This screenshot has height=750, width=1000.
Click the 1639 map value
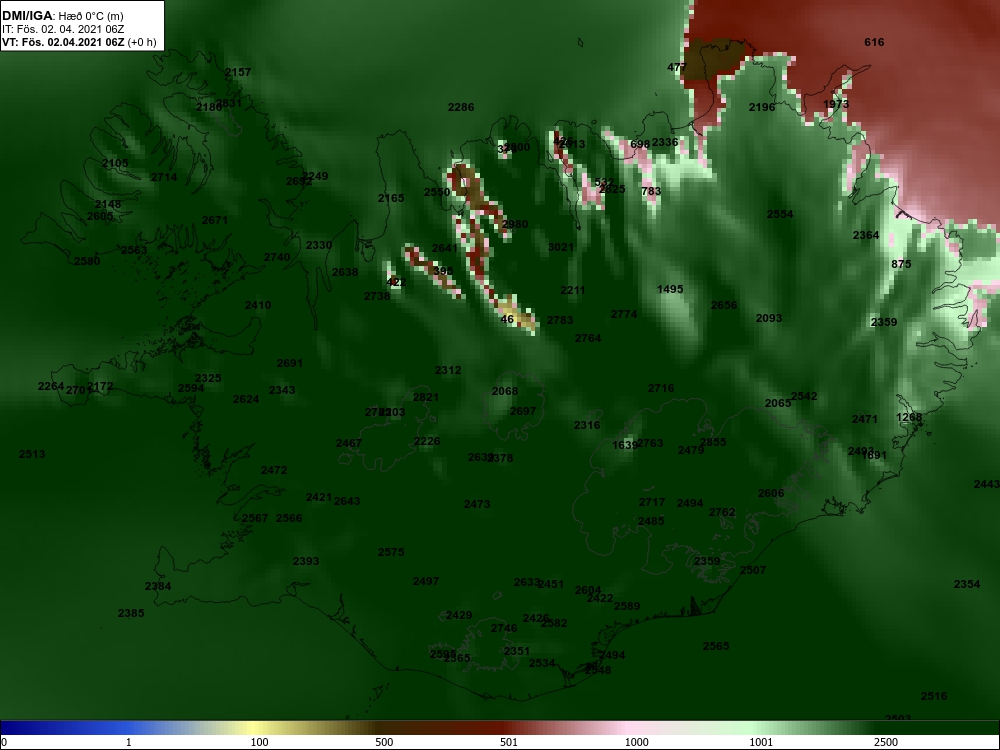[x=624, y=445]
